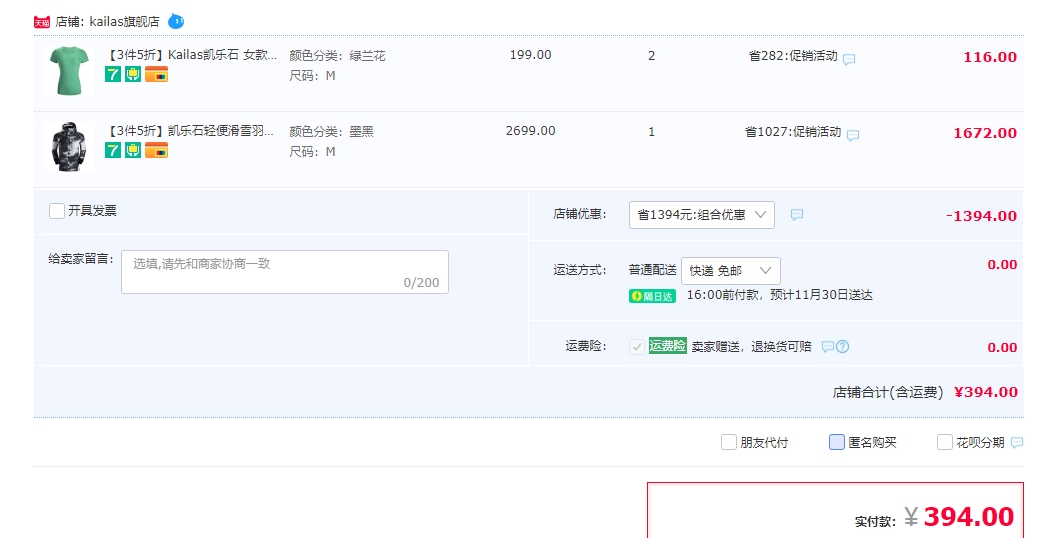Click the info bubble beside the 店铺优惠 dropdown
This screenshot has height=538, width=1050.
(x=797, y=214)
